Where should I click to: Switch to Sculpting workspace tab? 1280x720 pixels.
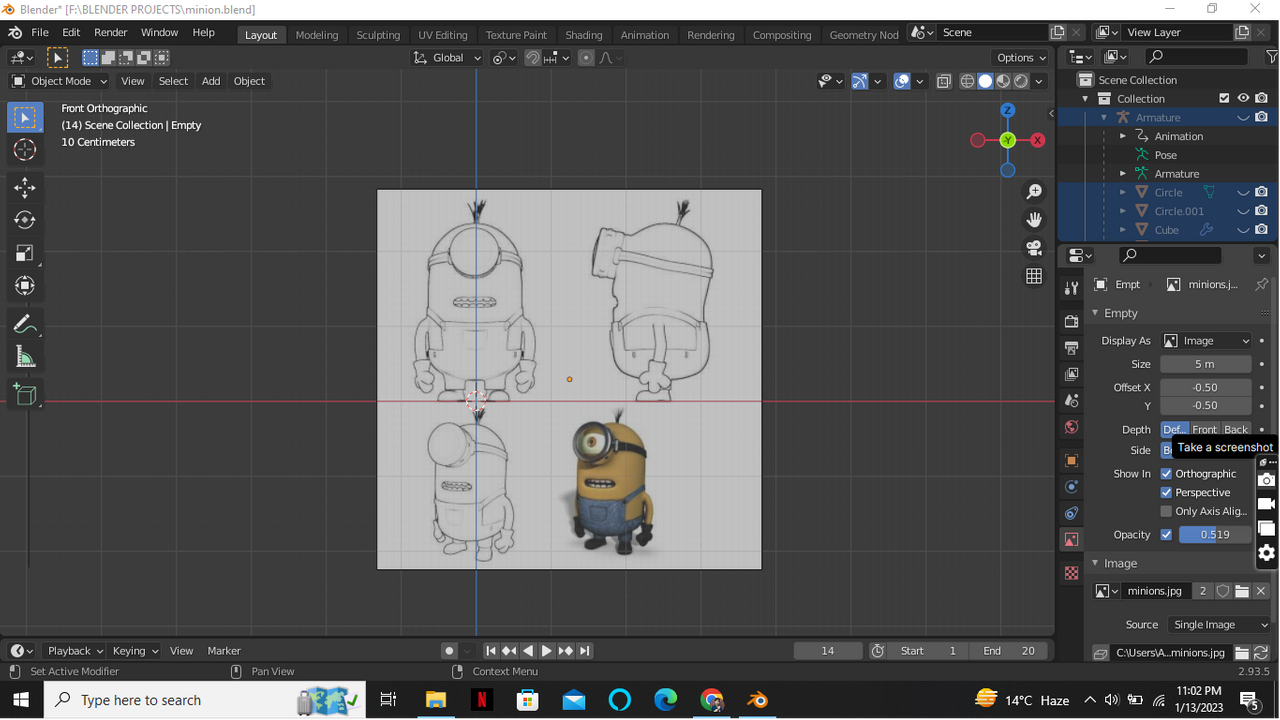pyautogui.click(x=378, y=35)
